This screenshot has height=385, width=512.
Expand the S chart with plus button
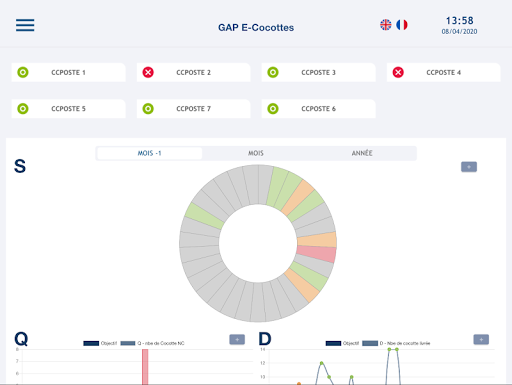pos(469,167)
